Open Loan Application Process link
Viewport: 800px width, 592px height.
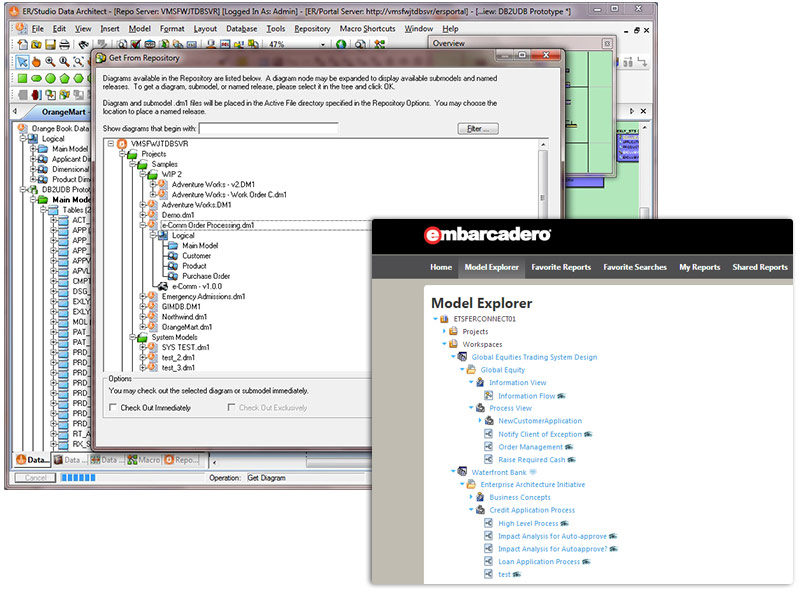pyautogui.click(x=539, y=561)
